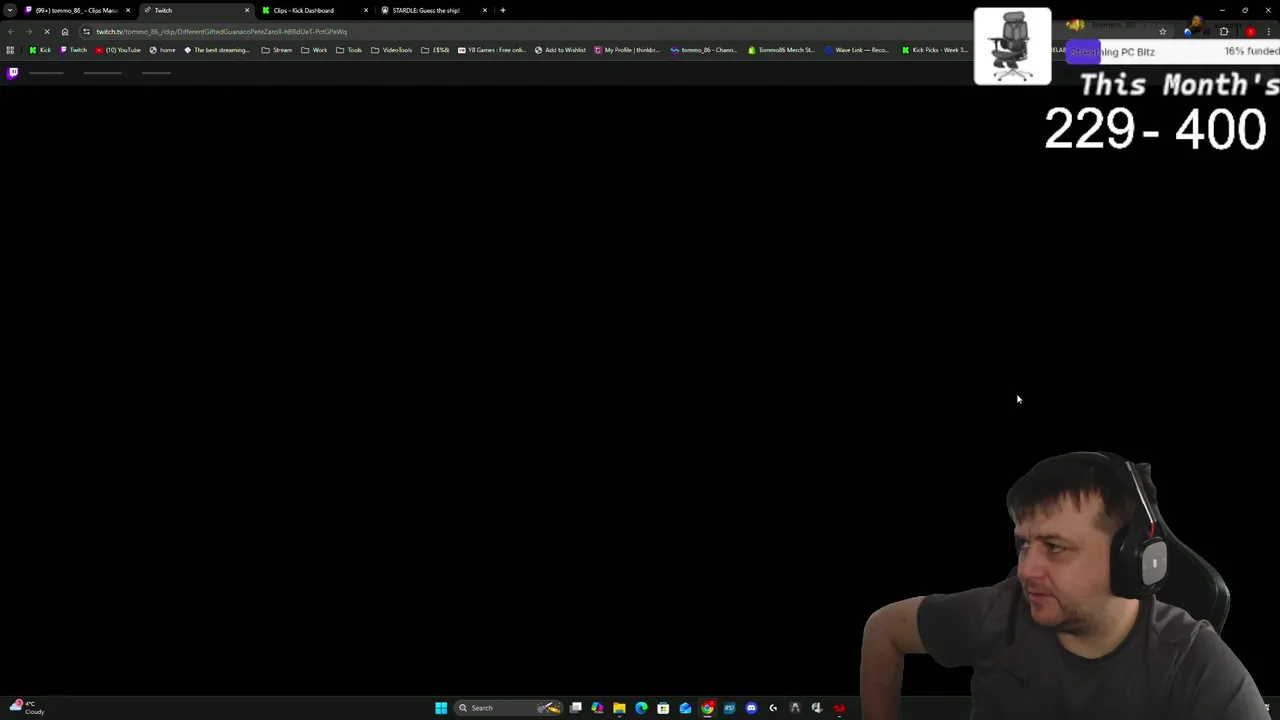View site information icon in address bar
Screen dimensions: 1280x720
click(x=86, y=31)
